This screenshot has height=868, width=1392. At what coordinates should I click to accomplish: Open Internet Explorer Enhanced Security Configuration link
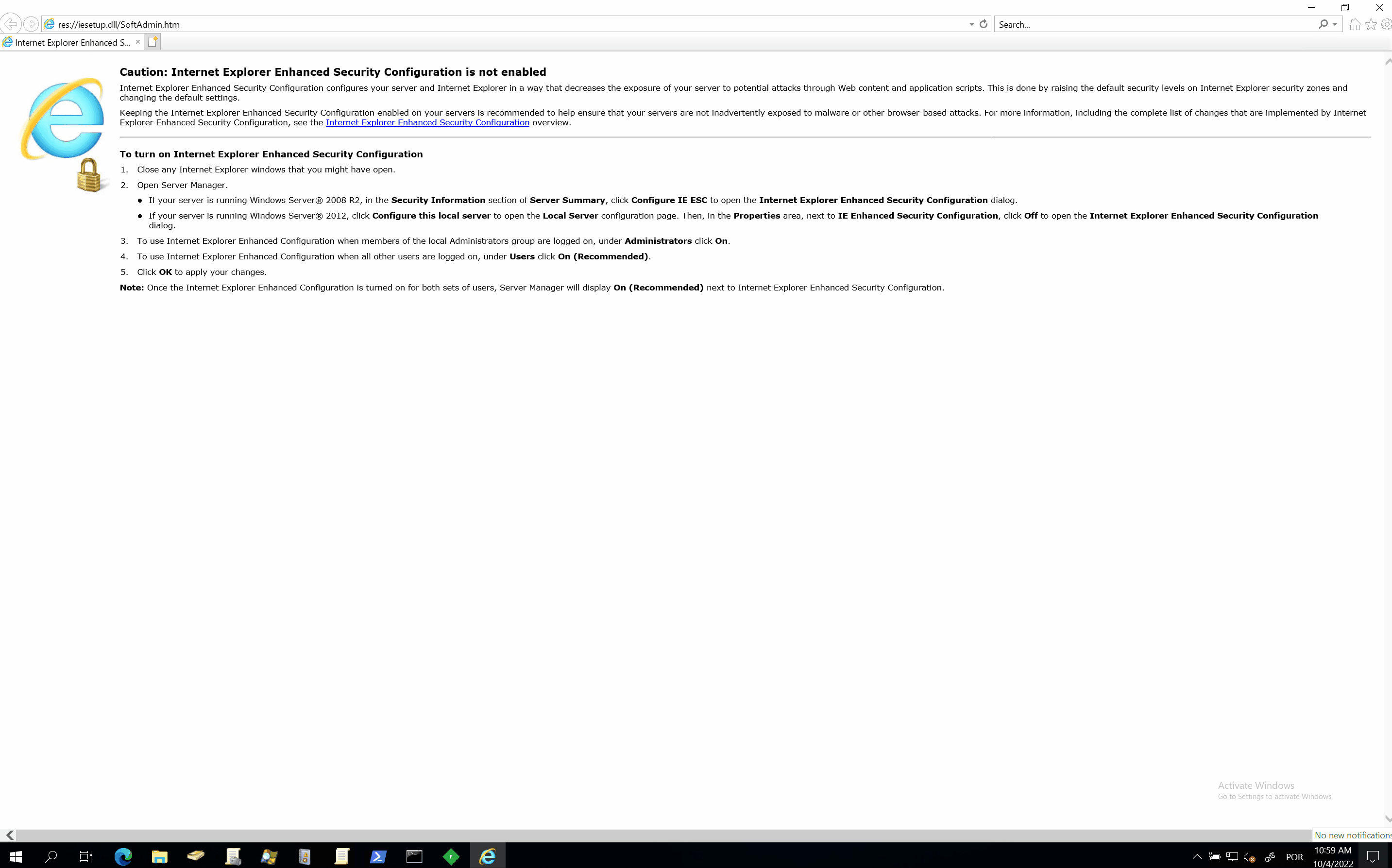click(427, 122)
